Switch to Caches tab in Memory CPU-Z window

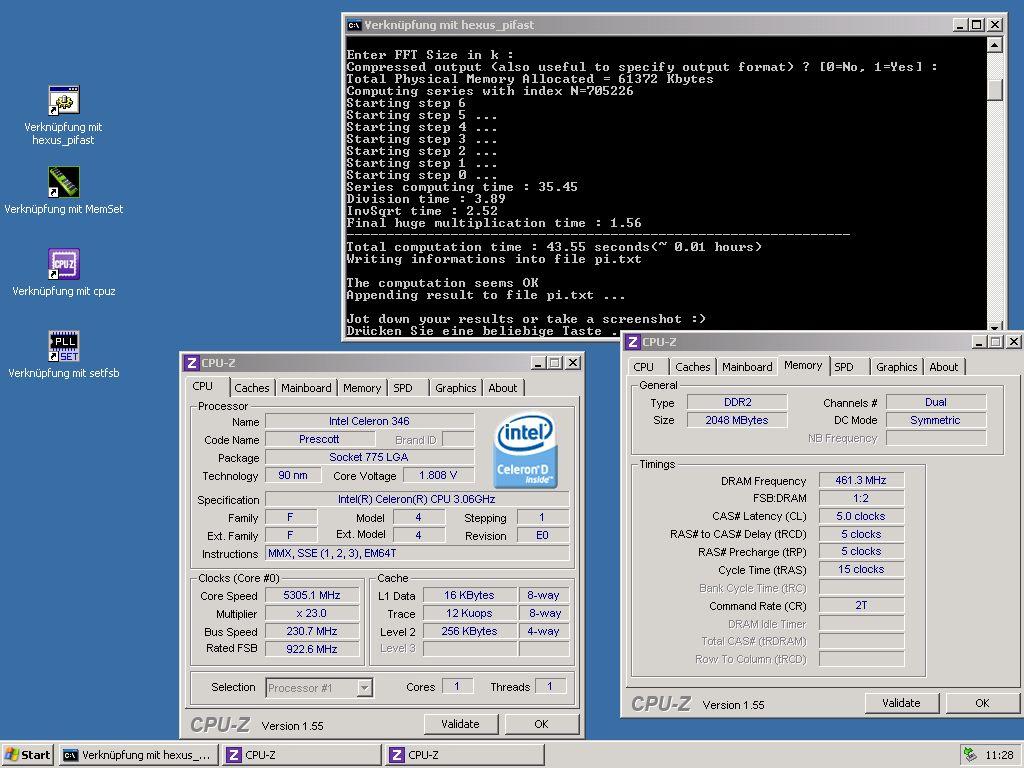pyautogui.click(x=692, y=367)
